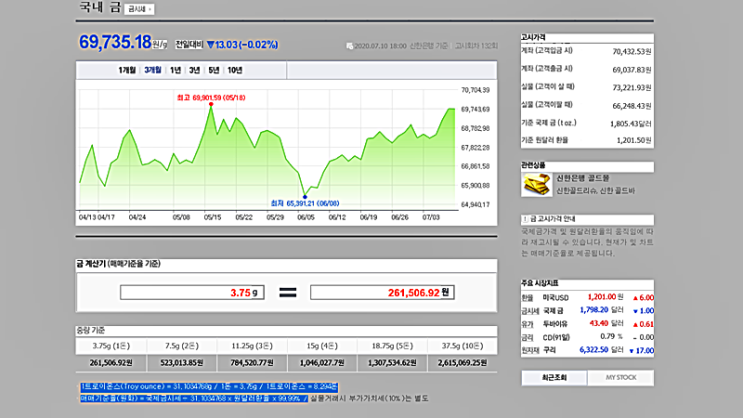Click the info icon beside 금 고시가격 안내
This screenshot has width=743, height=418.
[x=525, y=219]
